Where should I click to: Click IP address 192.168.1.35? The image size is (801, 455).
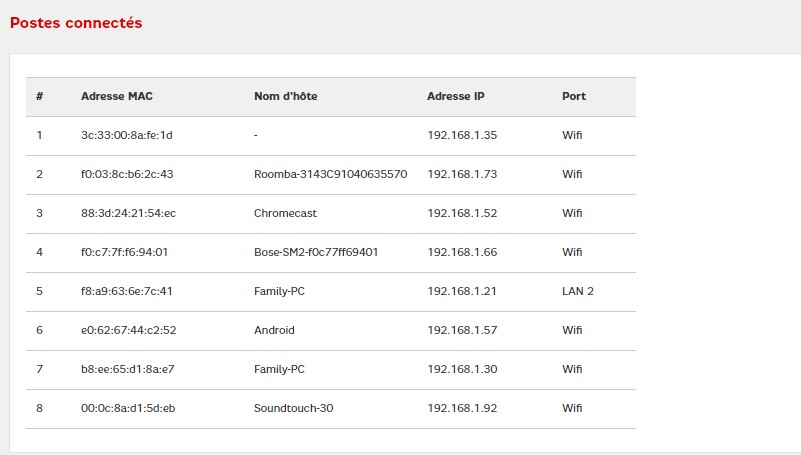(x=462, y=135)
